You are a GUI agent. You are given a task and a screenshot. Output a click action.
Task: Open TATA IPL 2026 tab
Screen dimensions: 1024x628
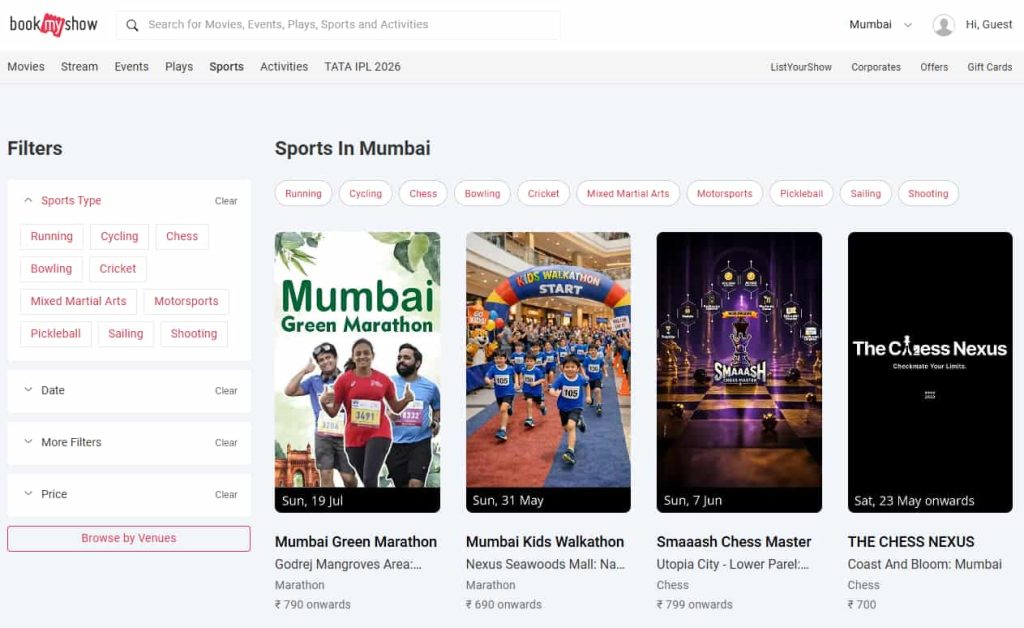click(362, 67)
